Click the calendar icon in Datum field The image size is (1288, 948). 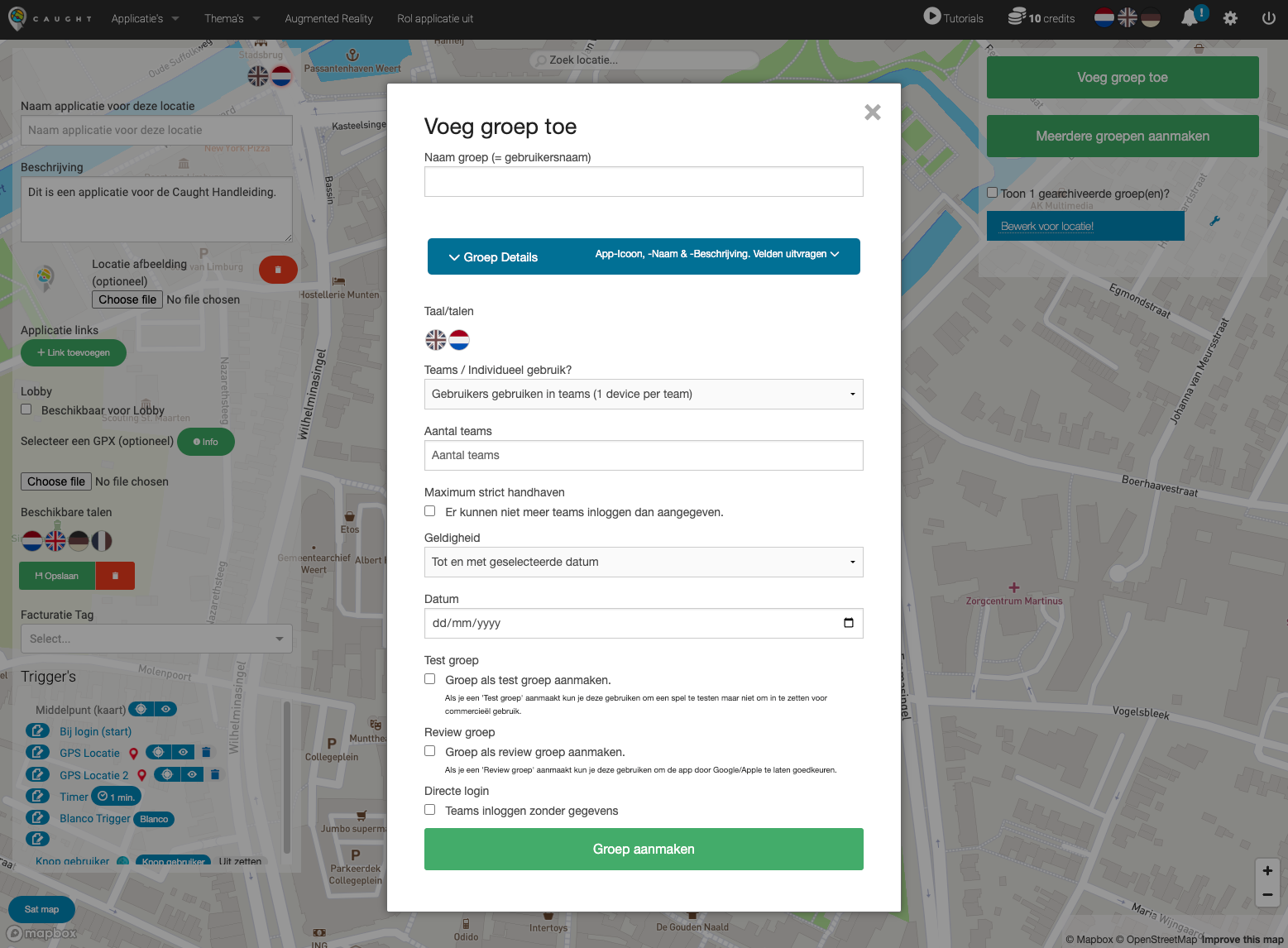click(x=848, y=623)
